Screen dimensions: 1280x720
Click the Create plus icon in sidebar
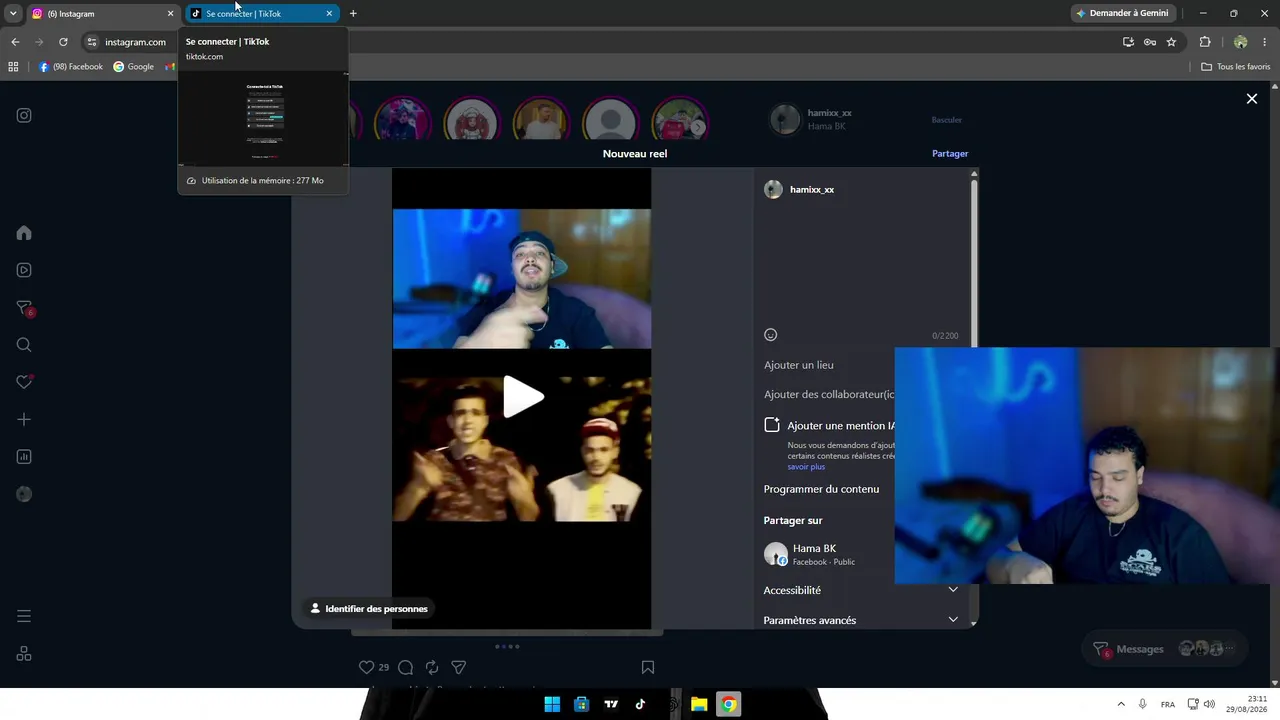click(24, 420)
